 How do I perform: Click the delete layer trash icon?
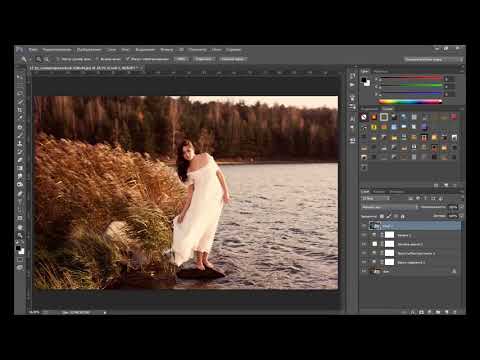[x=455, y=312]
